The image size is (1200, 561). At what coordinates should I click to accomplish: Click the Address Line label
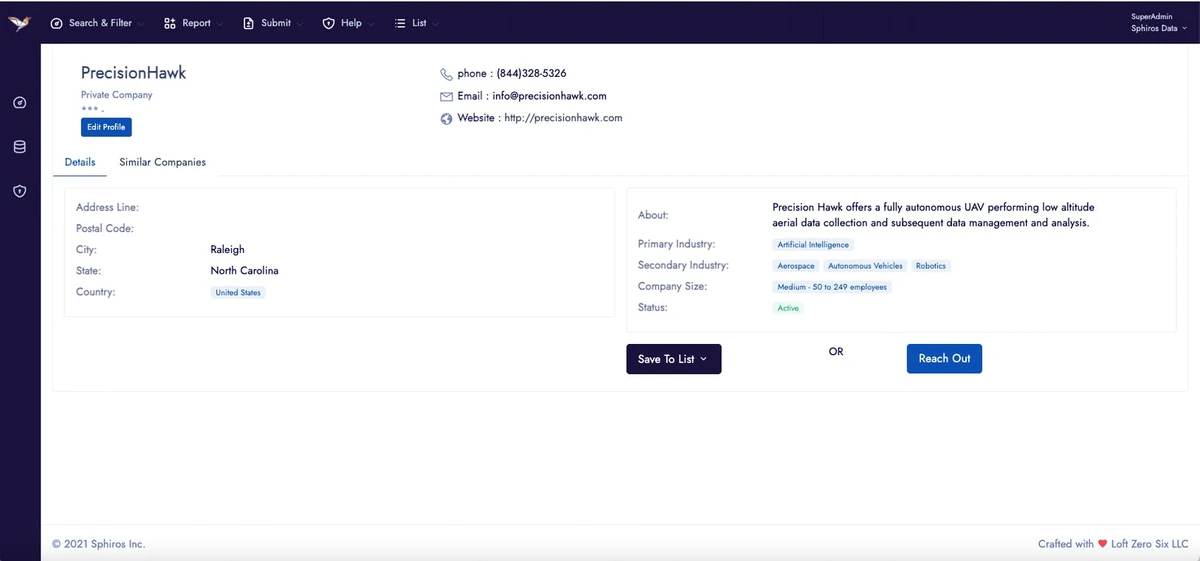[x=107, y=207]
